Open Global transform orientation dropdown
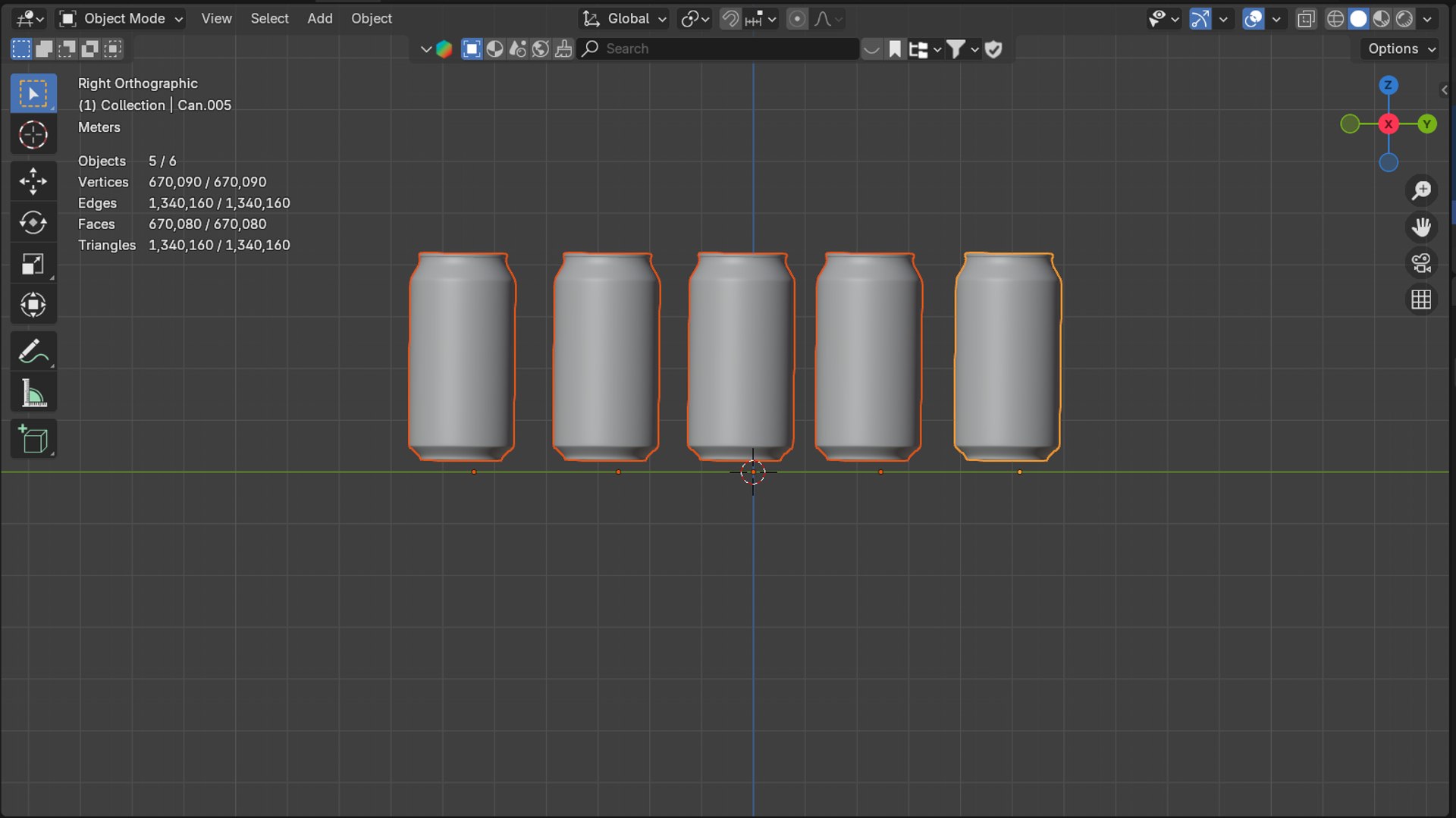 click(624, 19)
